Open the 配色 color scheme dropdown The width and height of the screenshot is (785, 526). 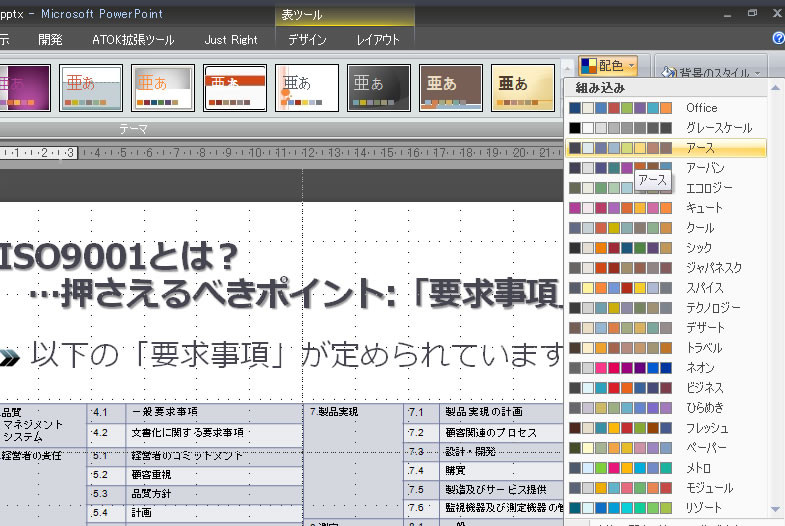tap(608, 66)
